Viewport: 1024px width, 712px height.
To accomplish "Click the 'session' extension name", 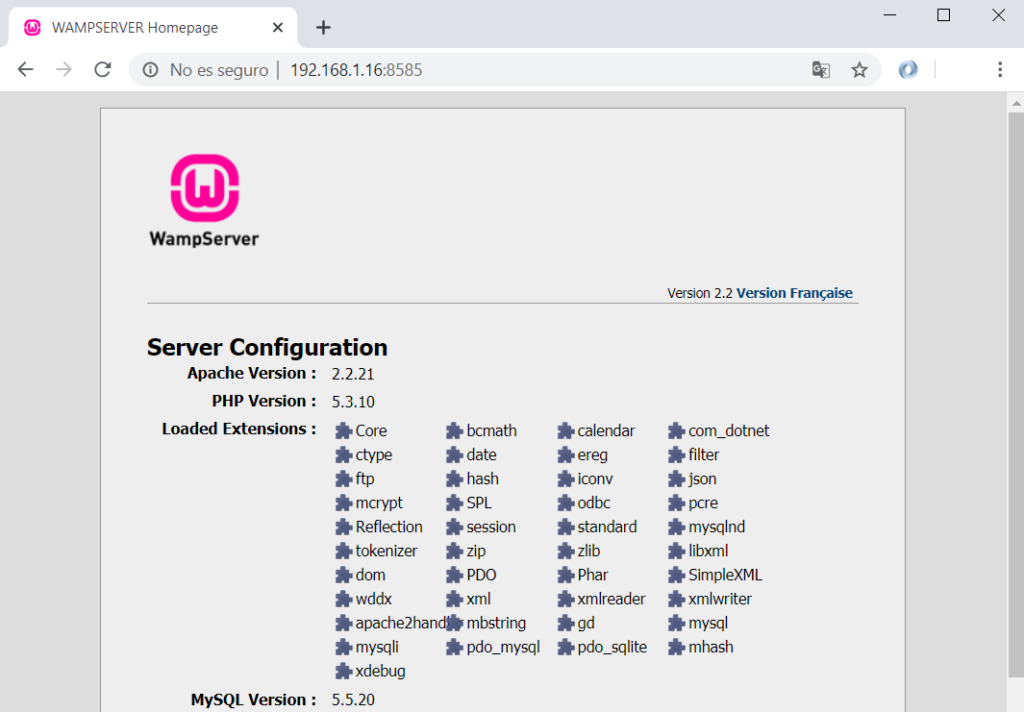I will (x=491, y=527).
